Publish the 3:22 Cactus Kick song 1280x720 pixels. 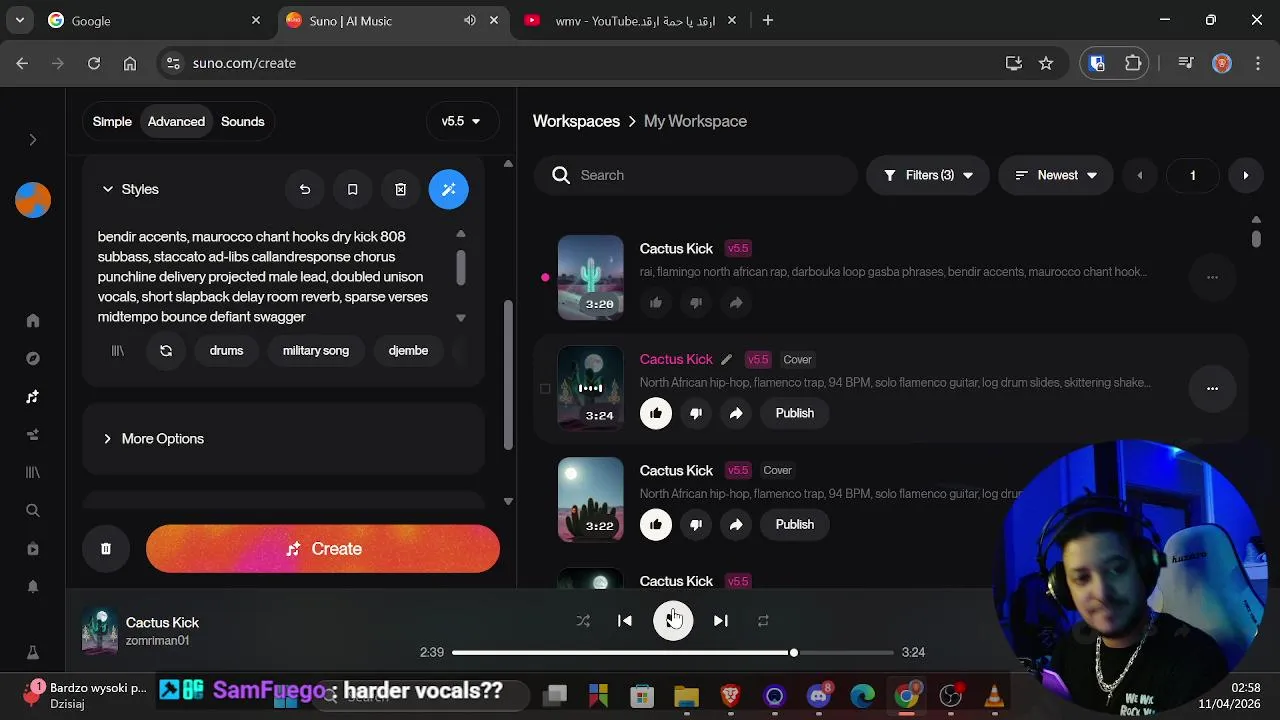click(795, 524)
